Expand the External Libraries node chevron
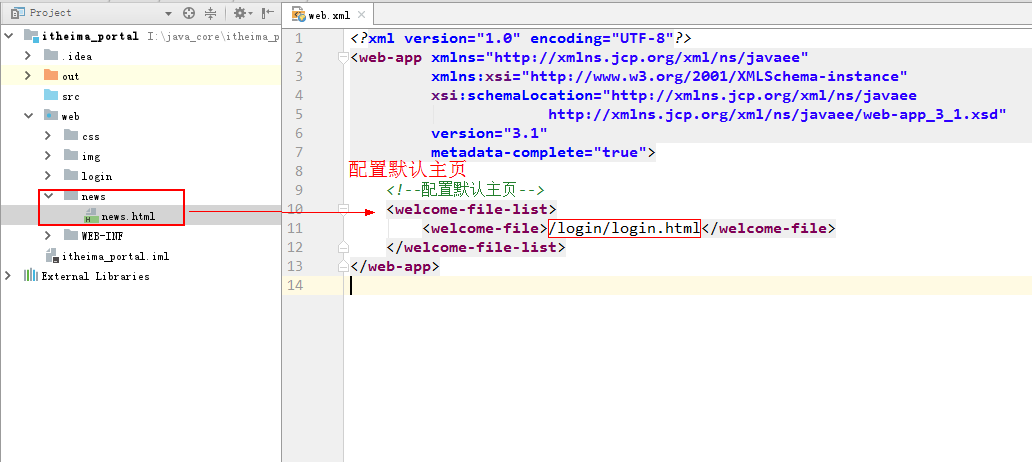Viewport: 1032px width, 462px height. click(x=8, y=276)
